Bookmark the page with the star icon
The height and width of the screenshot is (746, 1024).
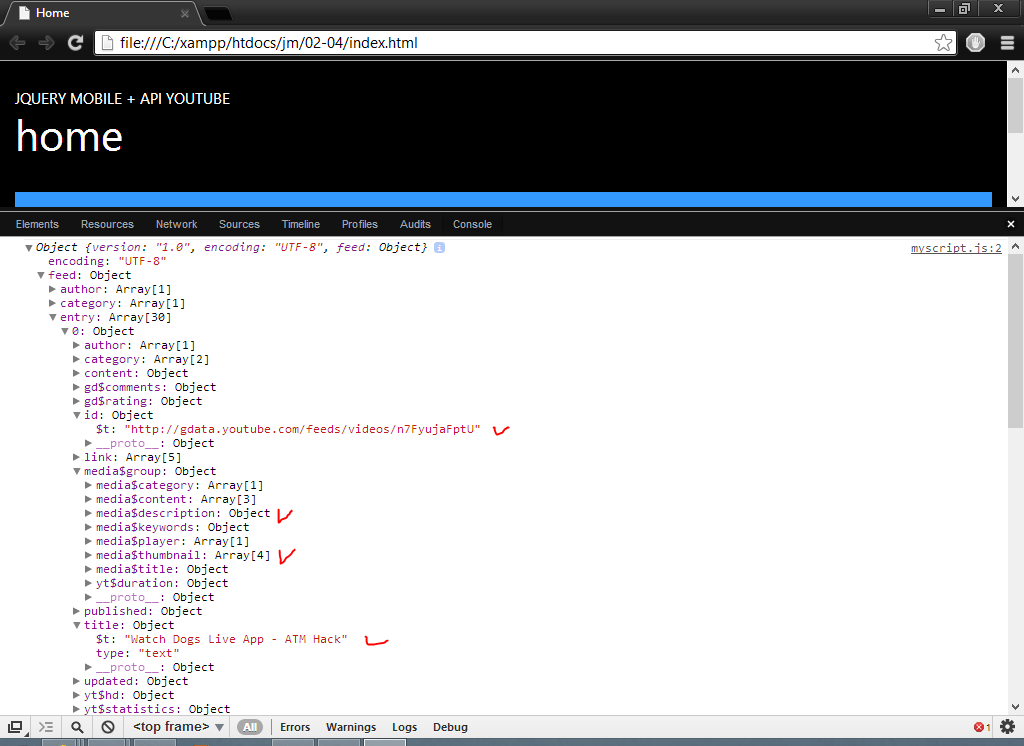943,43
